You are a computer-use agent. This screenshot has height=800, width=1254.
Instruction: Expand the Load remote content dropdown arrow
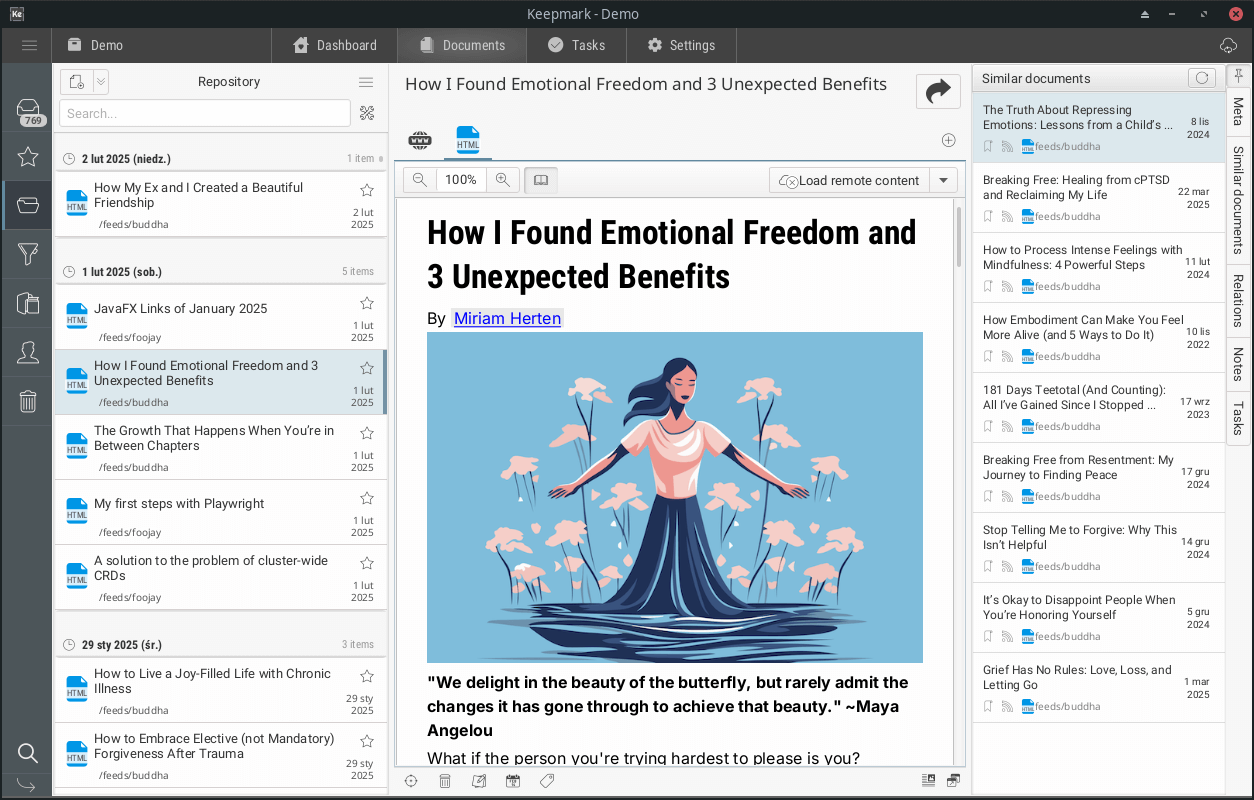click(943, 180)
